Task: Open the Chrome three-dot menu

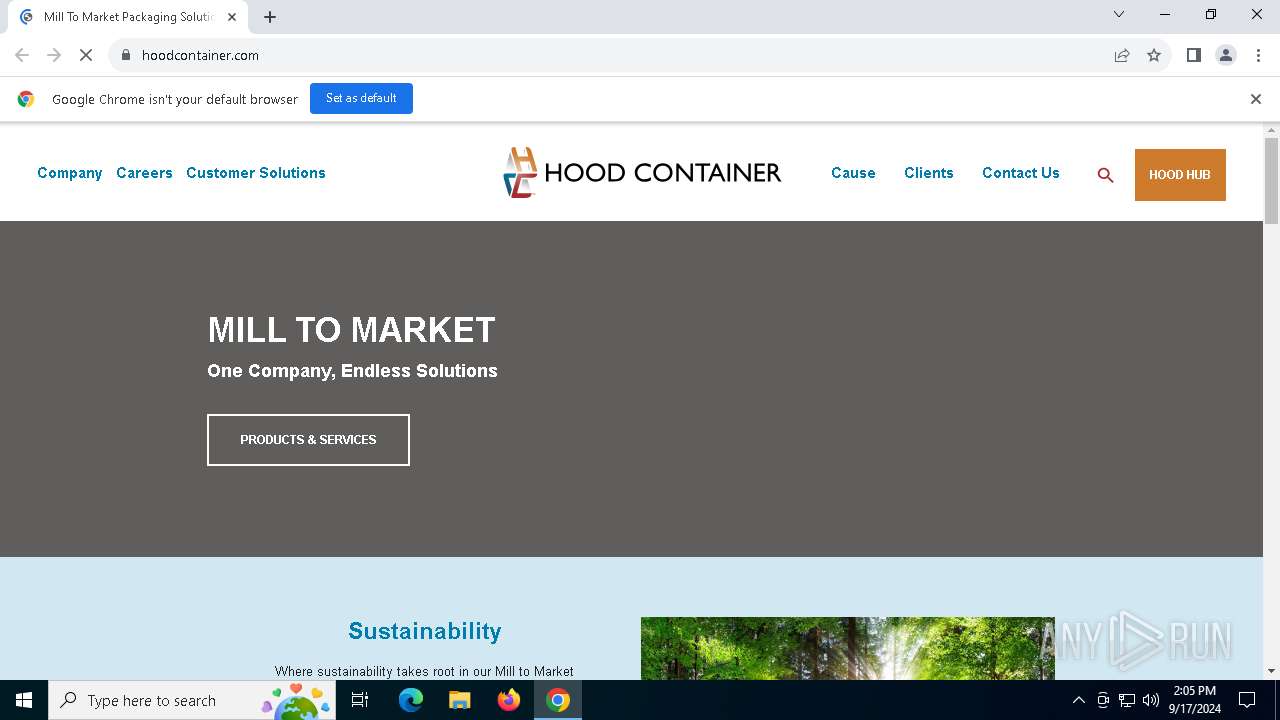Action: pyautogui.click(x=1258, y=55)
